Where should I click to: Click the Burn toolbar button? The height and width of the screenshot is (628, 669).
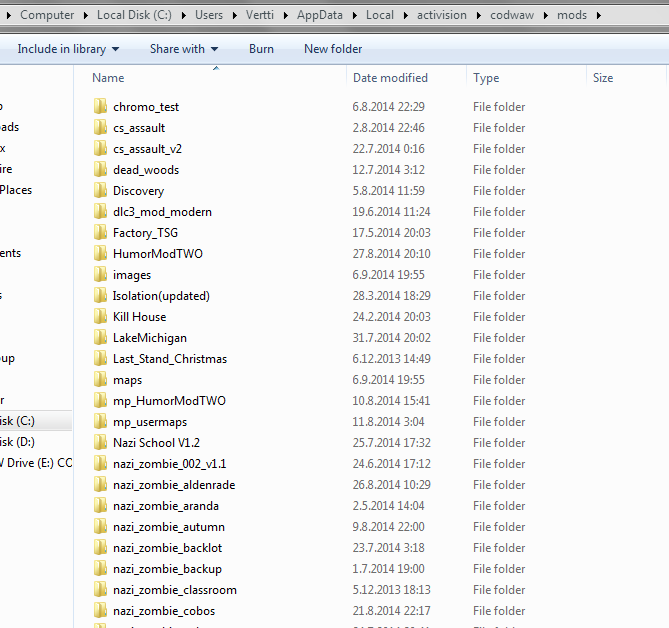point(261,49)
